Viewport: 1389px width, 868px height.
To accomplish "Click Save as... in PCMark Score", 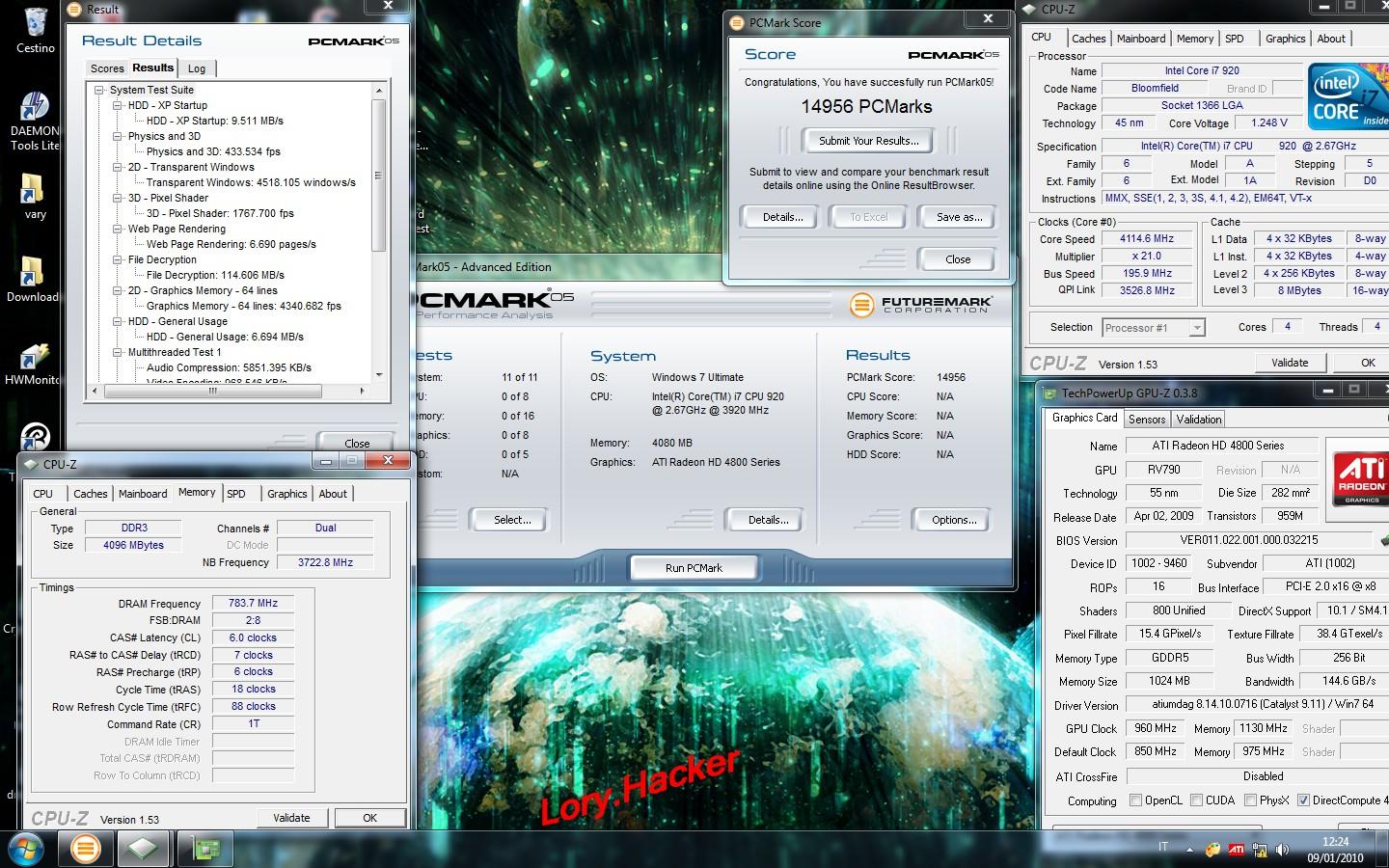I will 959,217.
